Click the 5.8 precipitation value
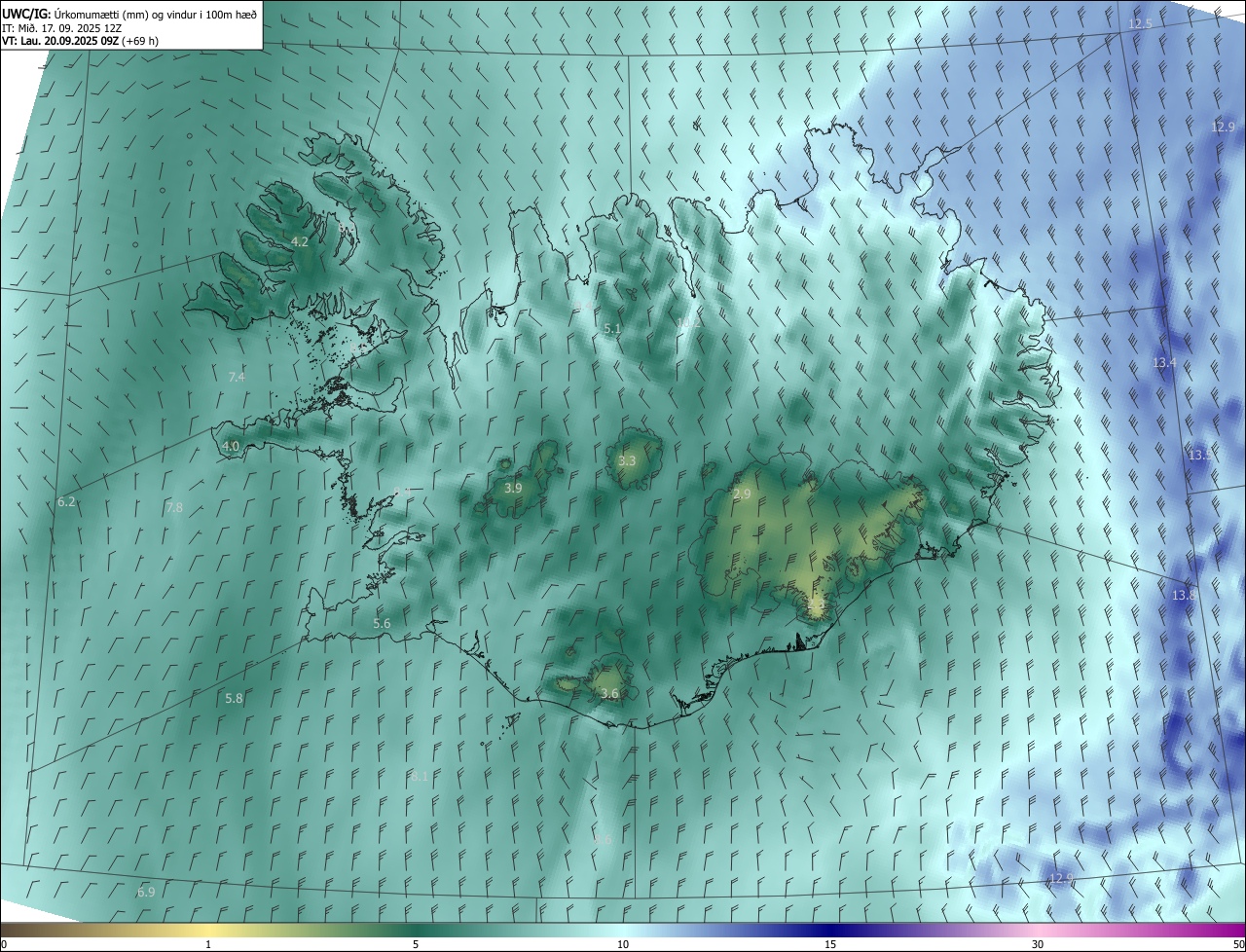The width and height of the screenshot is (1246, 952). click(x=234, y=699)
